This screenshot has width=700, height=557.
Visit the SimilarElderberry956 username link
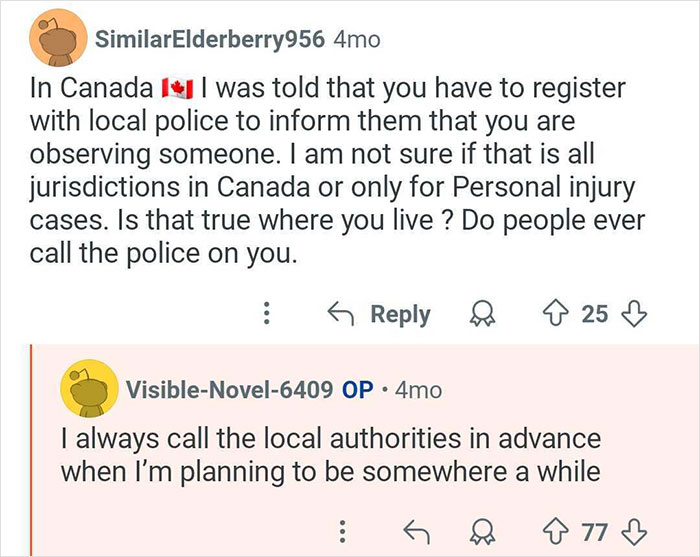click(x=209, y=40)
